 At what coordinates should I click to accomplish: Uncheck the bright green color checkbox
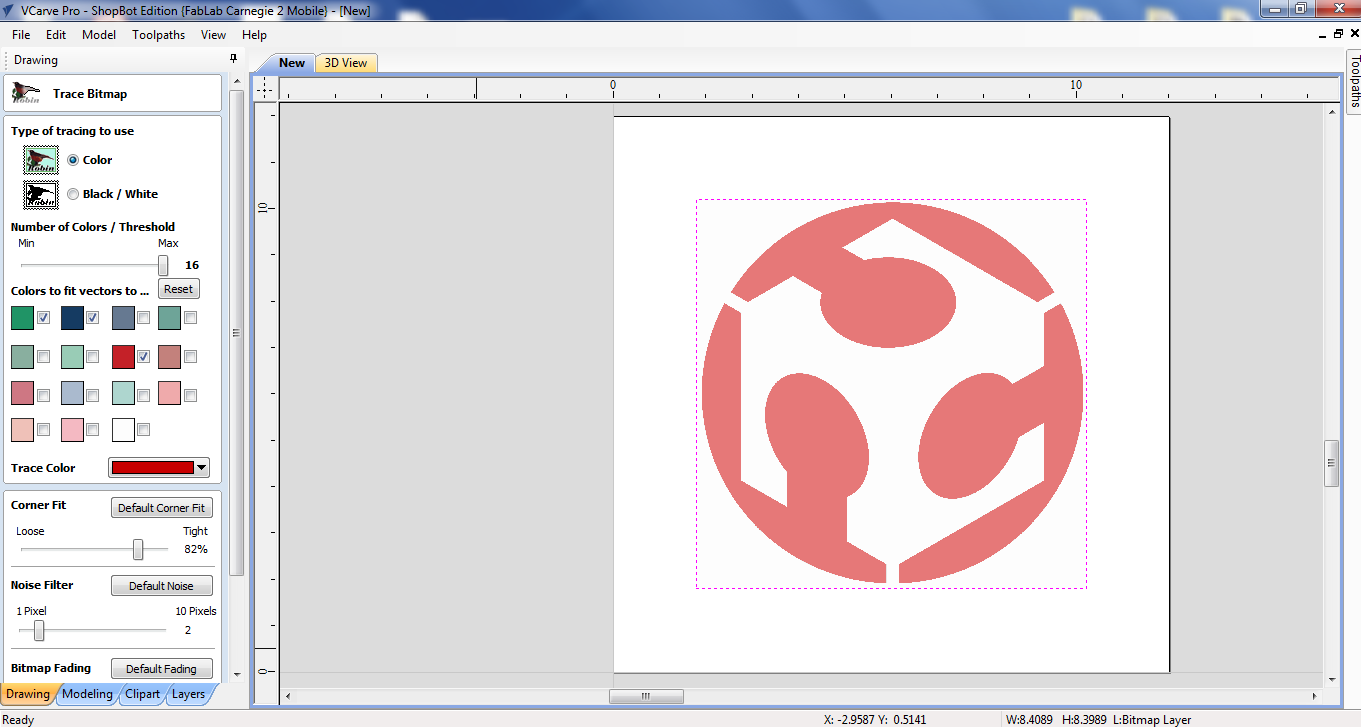click(x=44, y=317)
